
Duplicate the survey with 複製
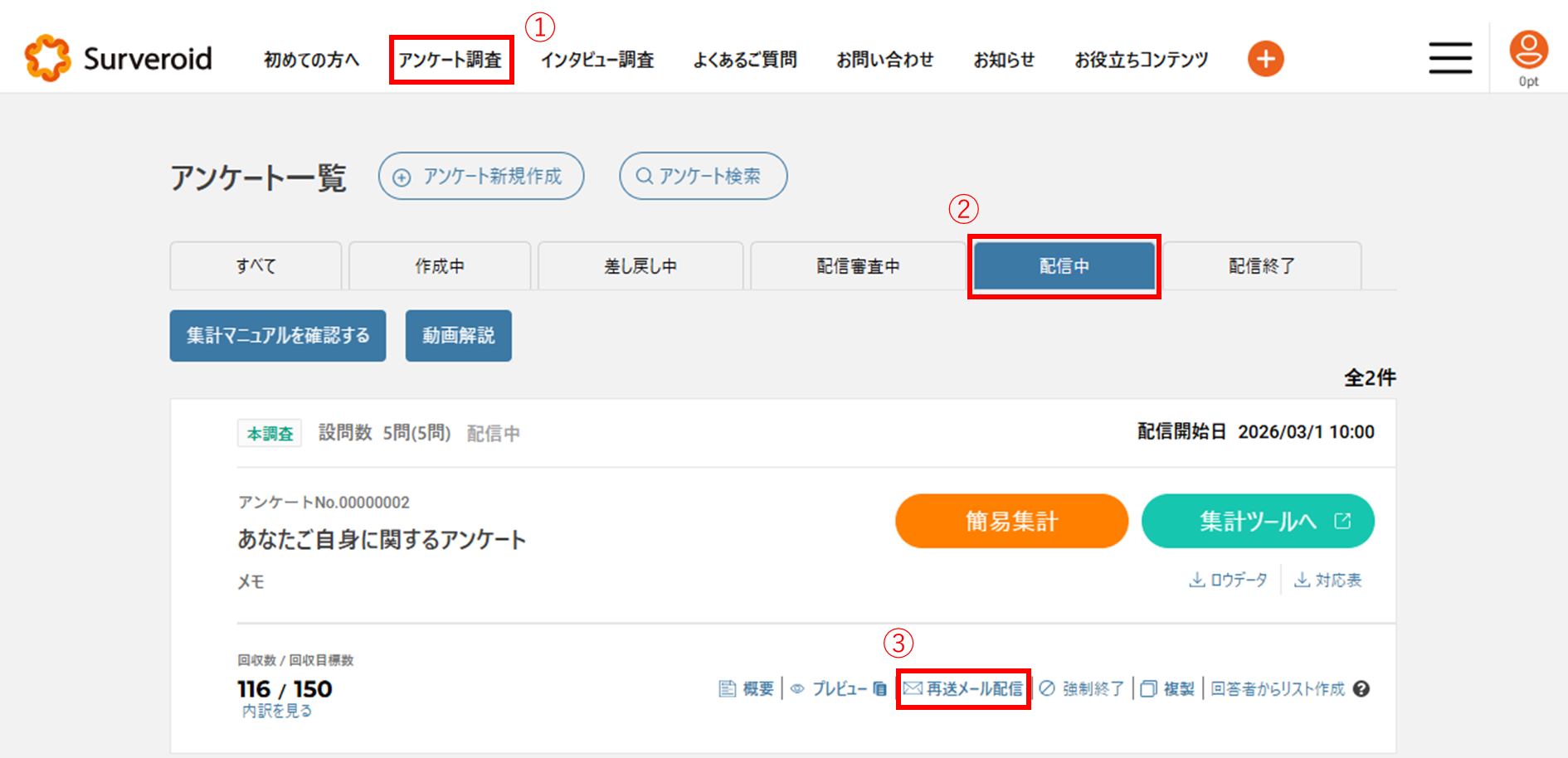(1168, 689)
